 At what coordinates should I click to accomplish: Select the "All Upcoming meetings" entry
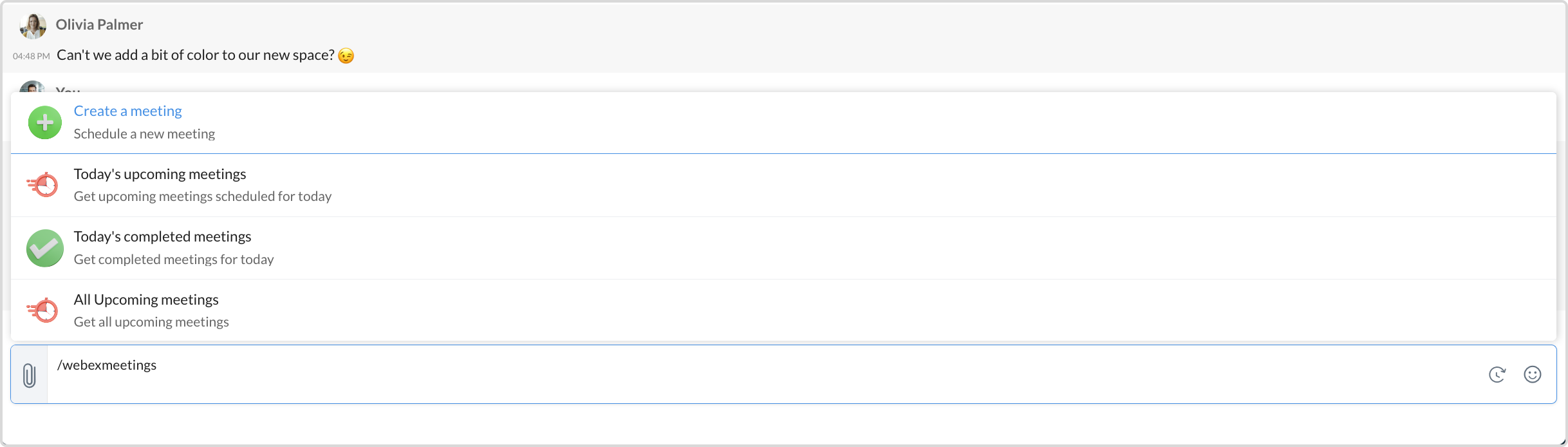(146, 300)
